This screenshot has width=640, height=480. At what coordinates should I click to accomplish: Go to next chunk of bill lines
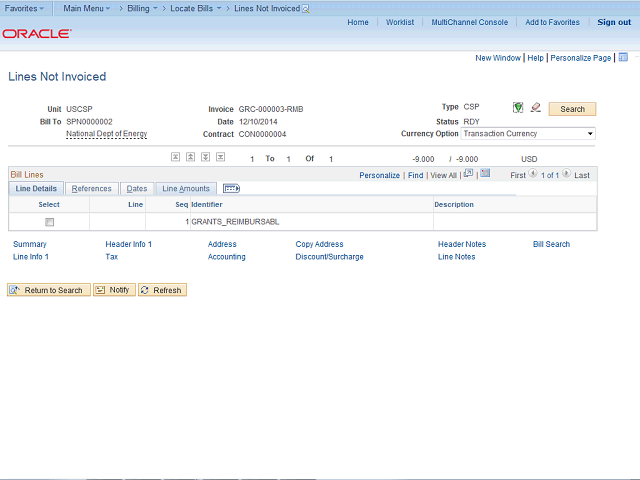pos(205,157)
